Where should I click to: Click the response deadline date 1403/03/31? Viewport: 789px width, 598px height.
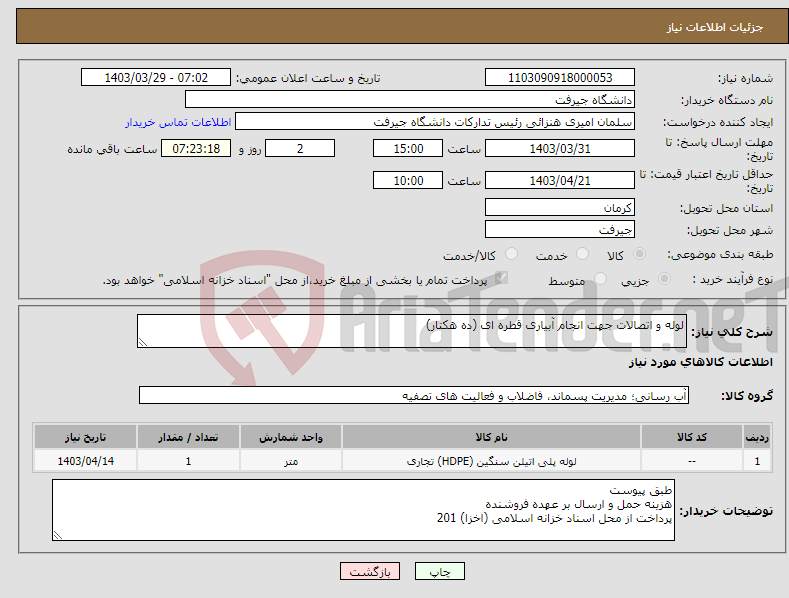coord(560,148)
